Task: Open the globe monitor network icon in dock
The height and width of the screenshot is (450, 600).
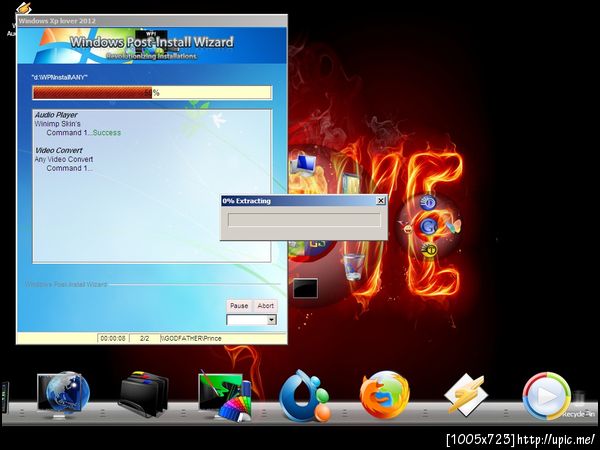Action: coord(63,395)
